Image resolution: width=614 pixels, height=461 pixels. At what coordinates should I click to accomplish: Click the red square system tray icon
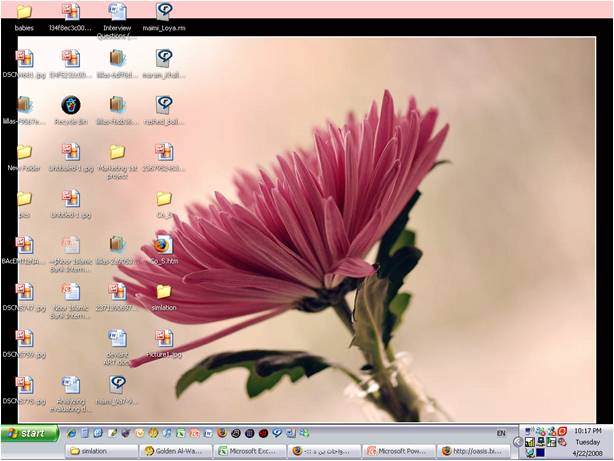[x=563, y=431]
